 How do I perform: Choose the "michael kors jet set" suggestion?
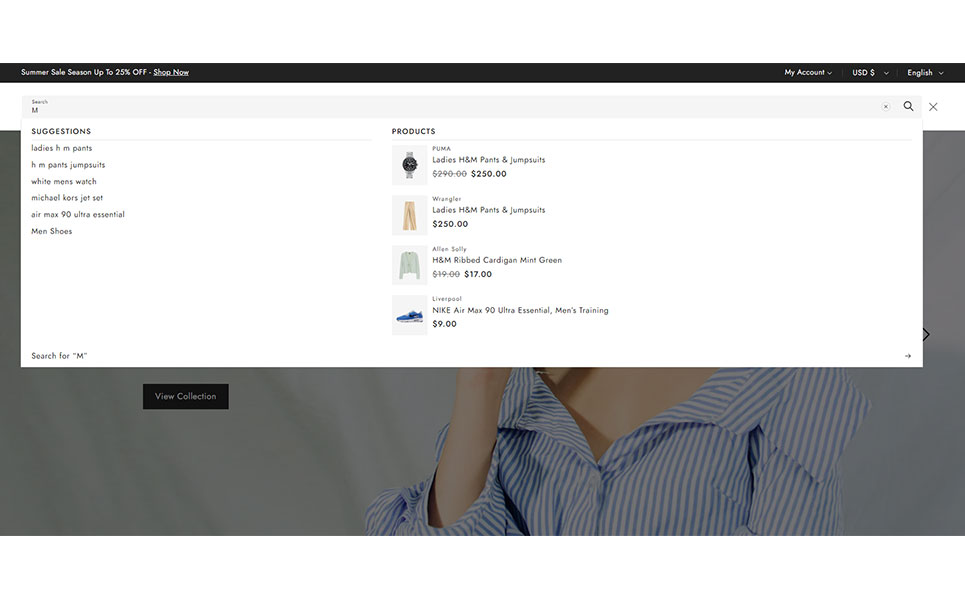67,198
